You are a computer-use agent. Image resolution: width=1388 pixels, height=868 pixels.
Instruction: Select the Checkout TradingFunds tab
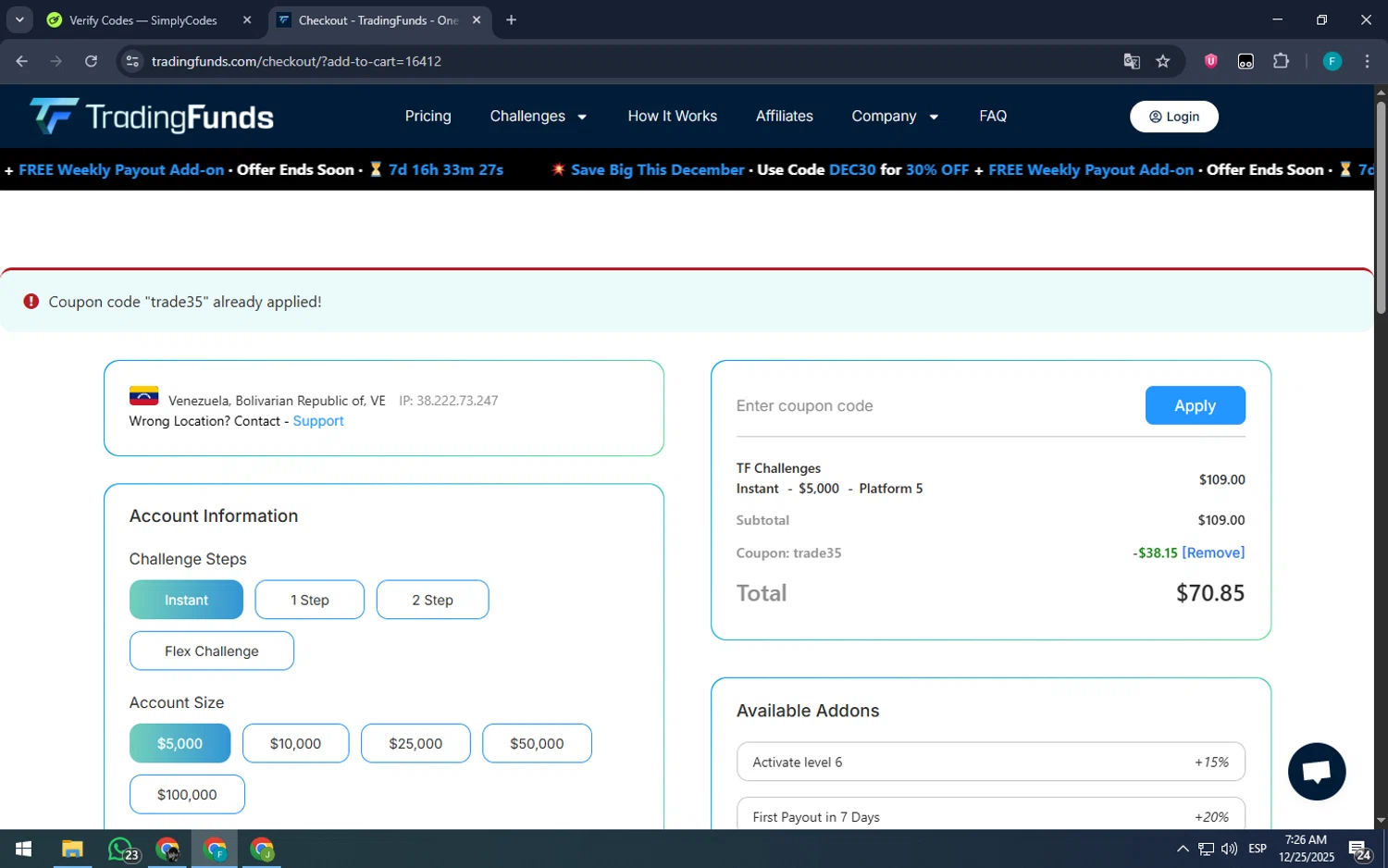click(379, 19)
